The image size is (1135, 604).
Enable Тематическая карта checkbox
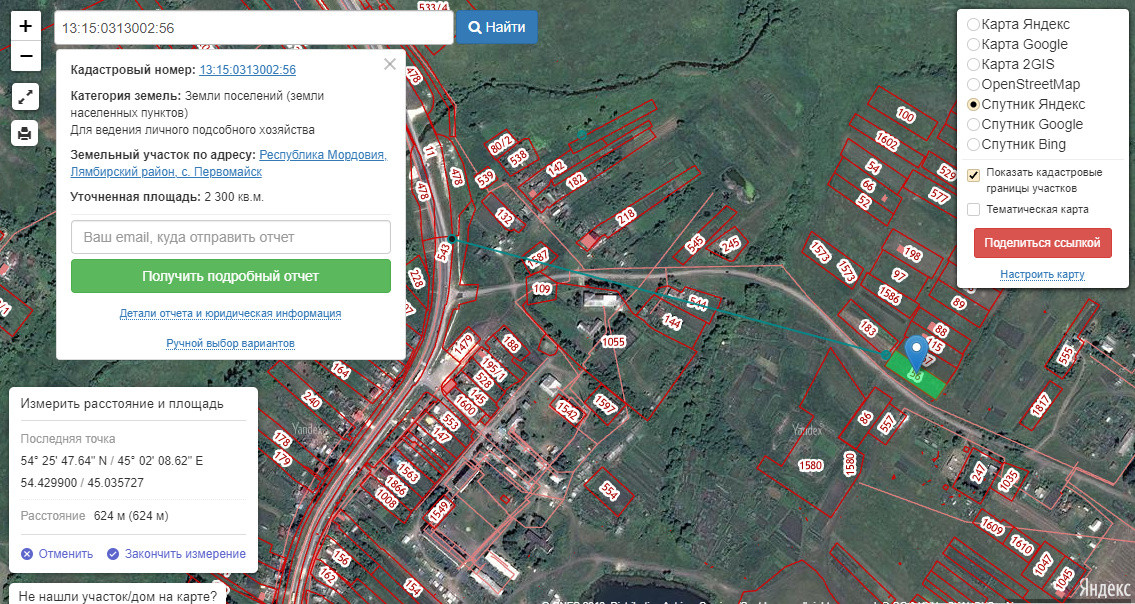(973, 209)
